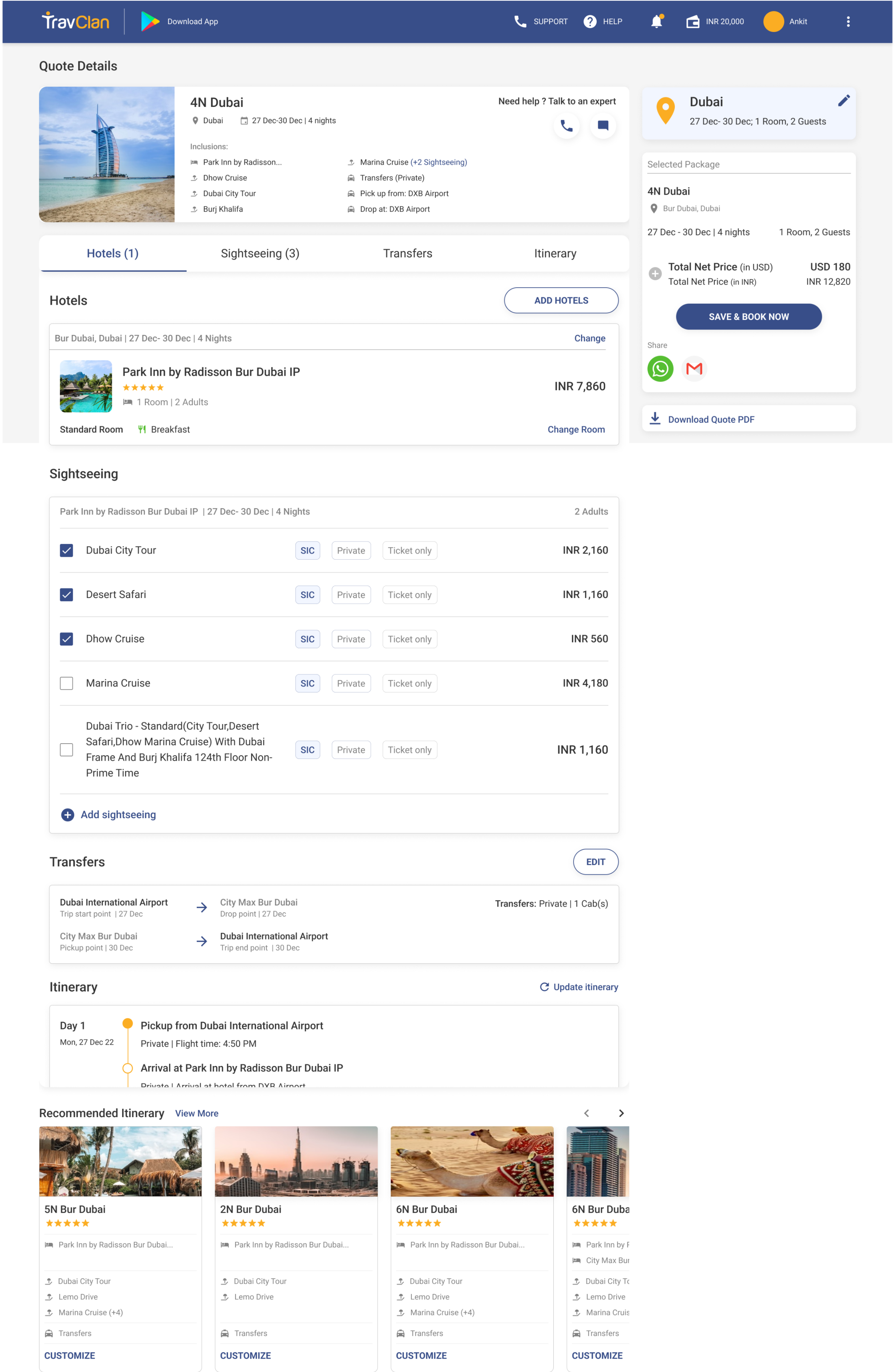
Task: Open the Help question mark icon
Action: [590, 21]
